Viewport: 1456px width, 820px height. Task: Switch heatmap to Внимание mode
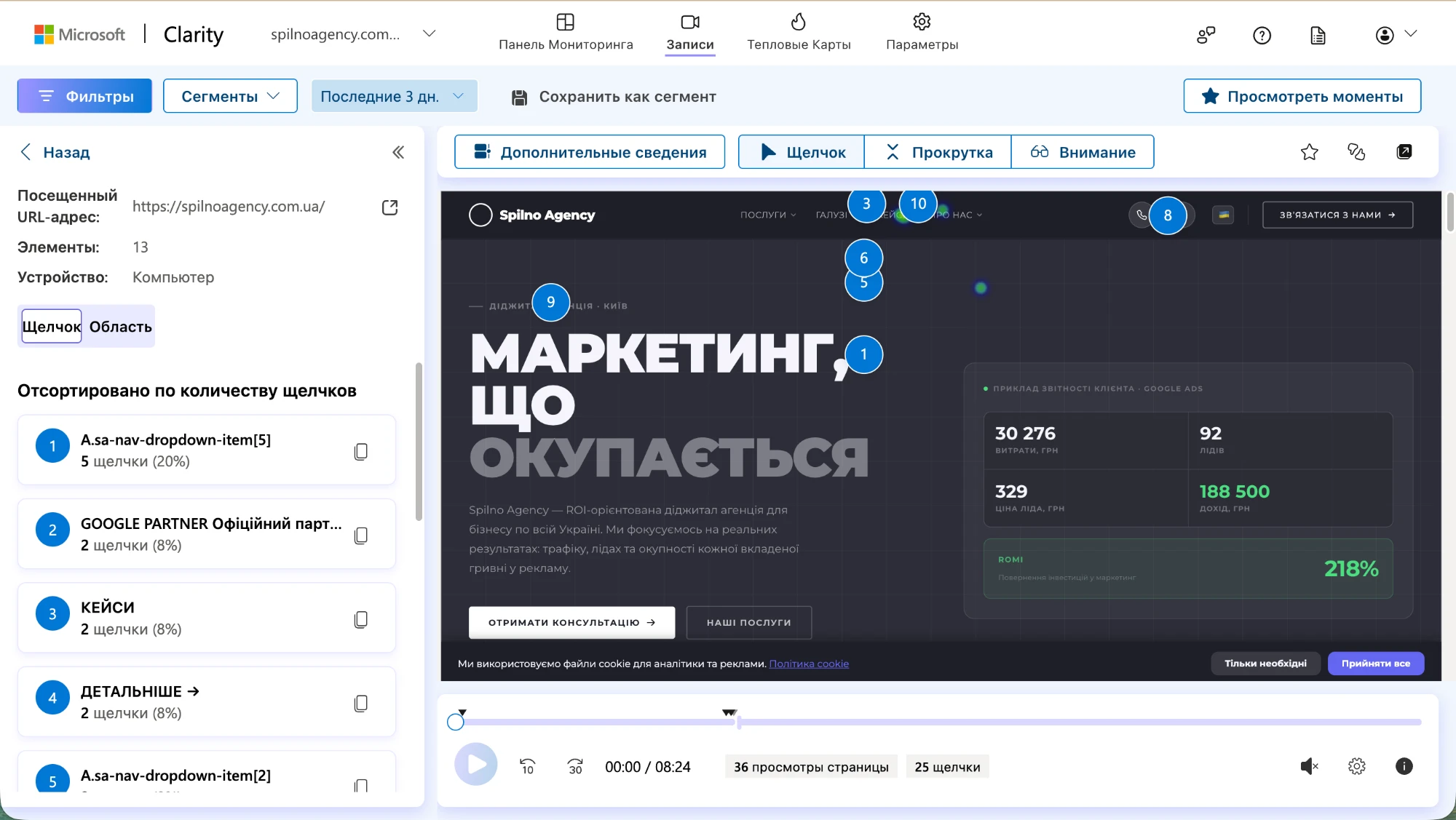1083,151
